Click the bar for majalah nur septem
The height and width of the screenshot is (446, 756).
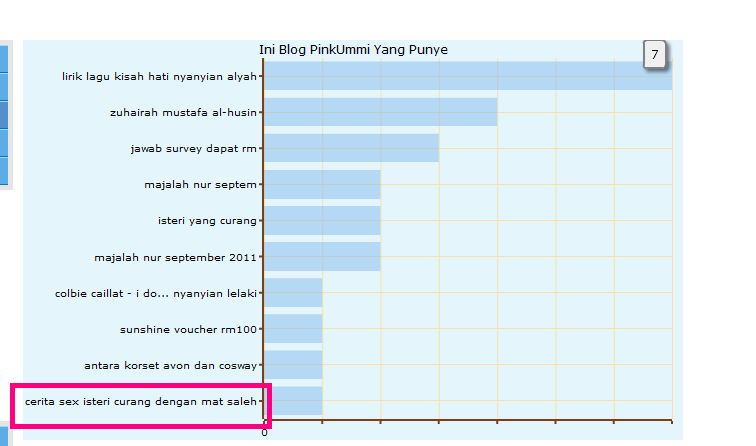point(322,184)
